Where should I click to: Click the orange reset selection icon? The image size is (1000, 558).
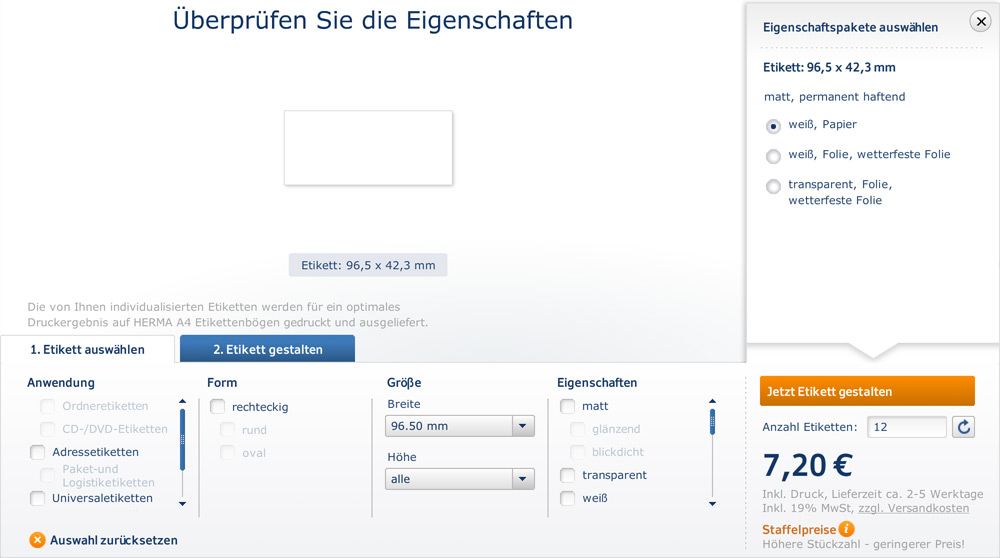[x=37, y=540]
